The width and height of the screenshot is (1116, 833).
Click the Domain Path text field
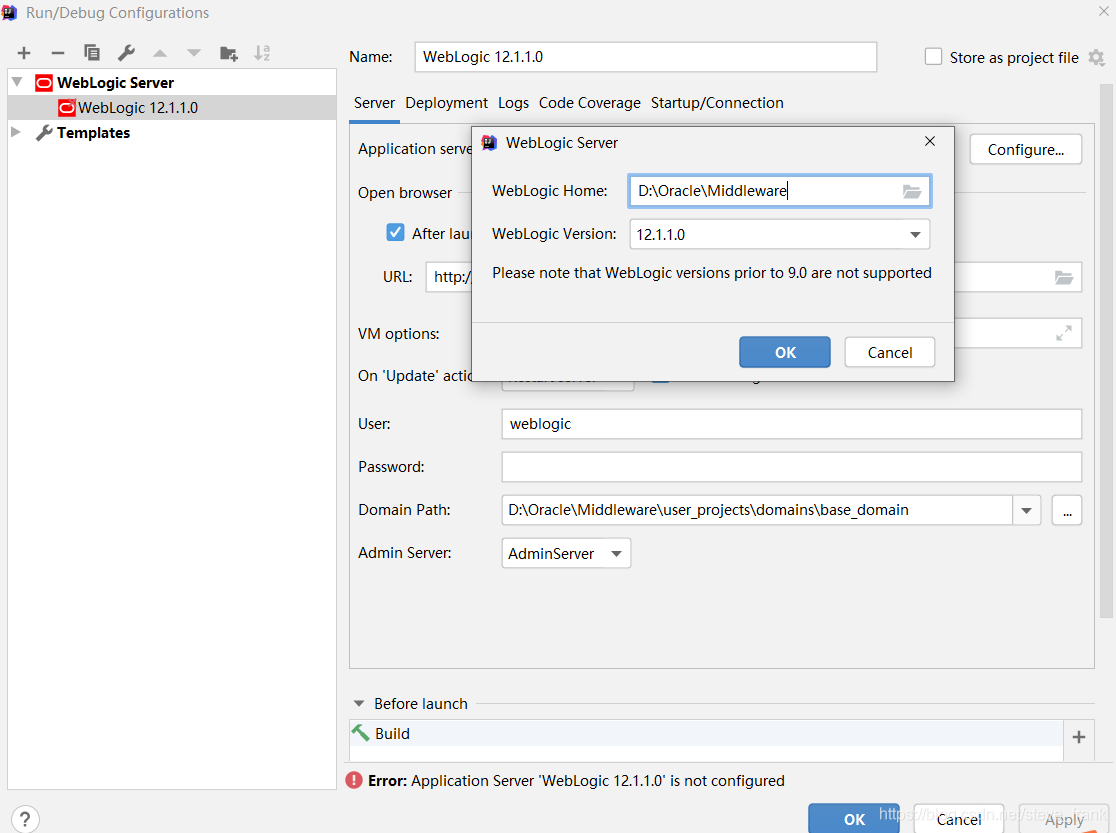757,510
